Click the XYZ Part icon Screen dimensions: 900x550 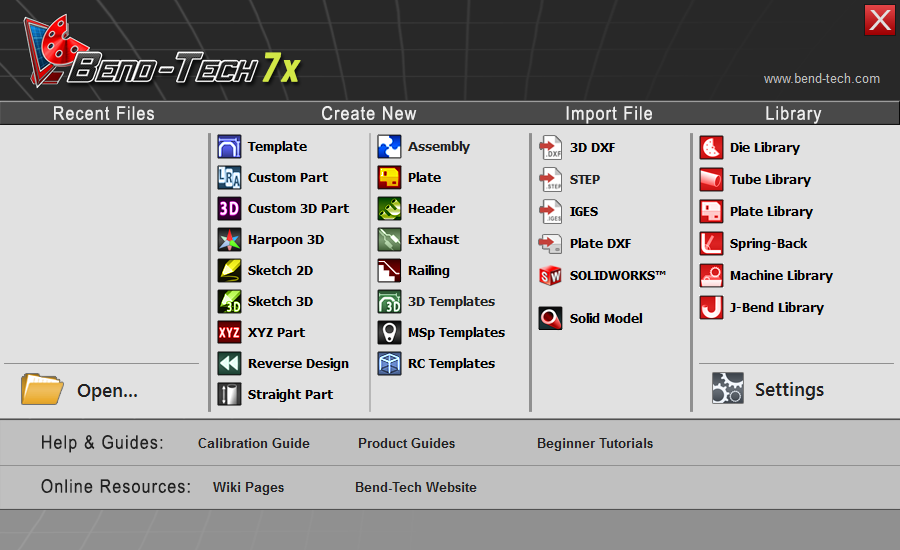click(229, 332)
